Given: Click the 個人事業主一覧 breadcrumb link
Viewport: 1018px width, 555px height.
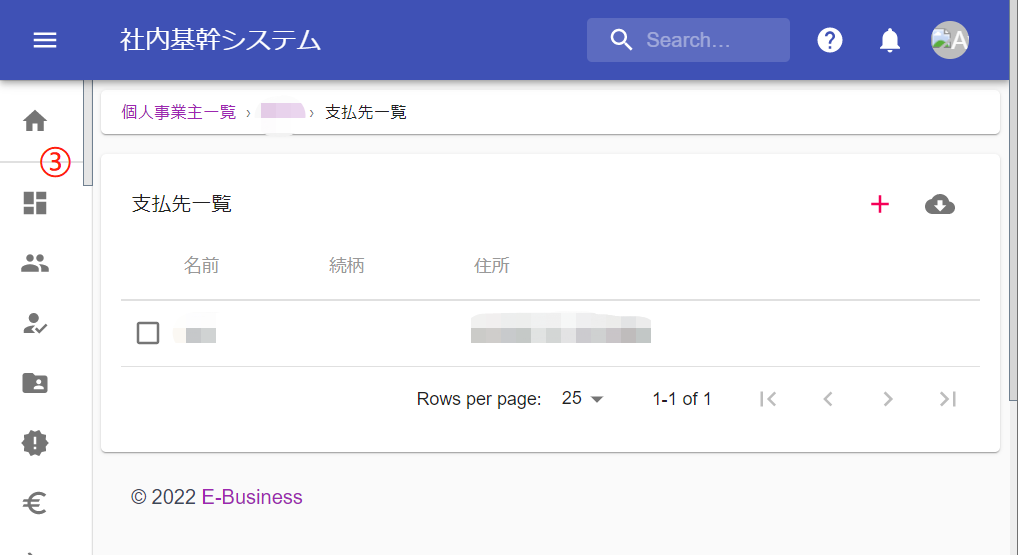Looking at the screenshot, I should click(x=179, y=112).
